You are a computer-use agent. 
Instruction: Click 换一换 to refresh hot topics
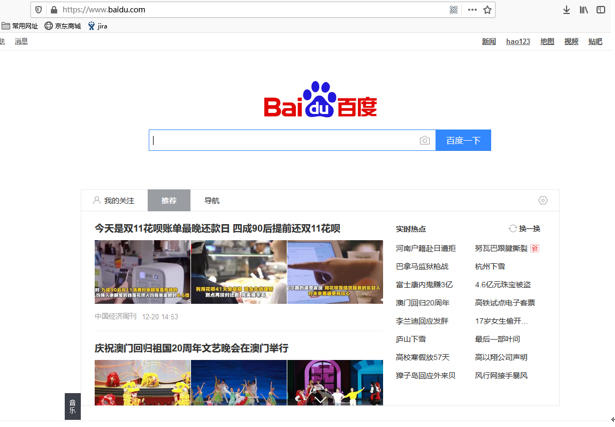click(529, 229)
